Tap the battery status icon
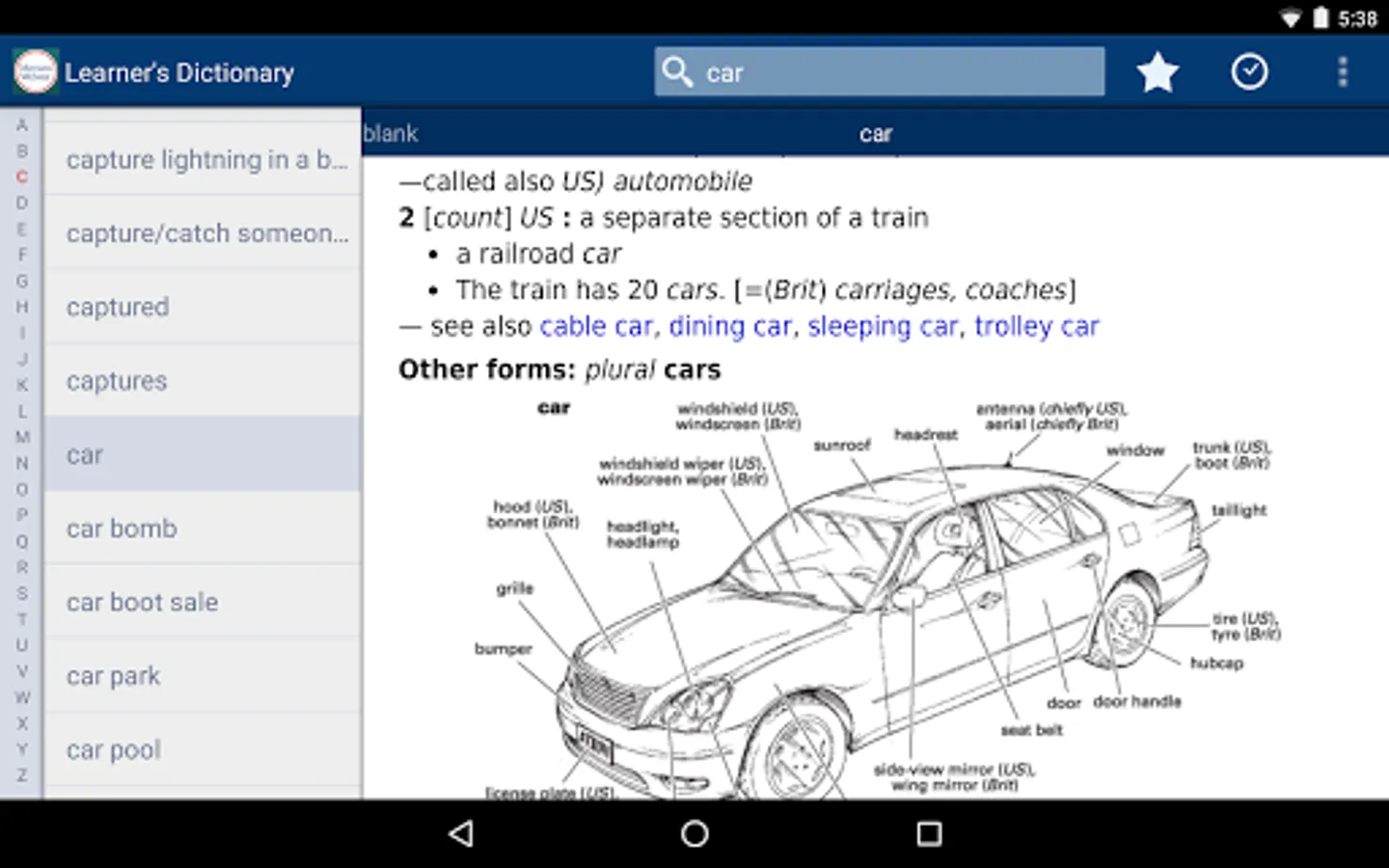 click(1321, 17)
